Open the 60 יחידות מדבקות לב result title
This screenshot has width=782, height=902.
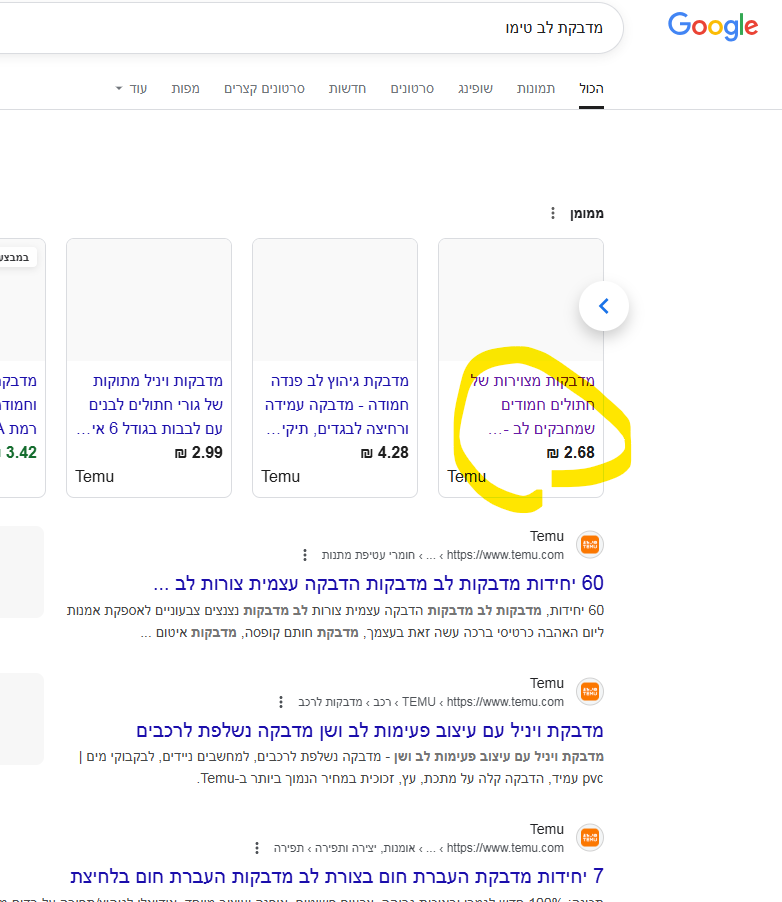(x=378, y=583)
